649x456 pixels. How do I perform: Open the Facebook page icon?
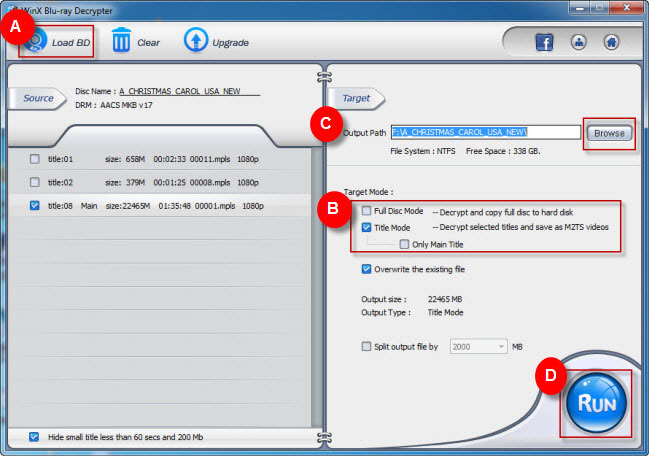tap(544, 42)
